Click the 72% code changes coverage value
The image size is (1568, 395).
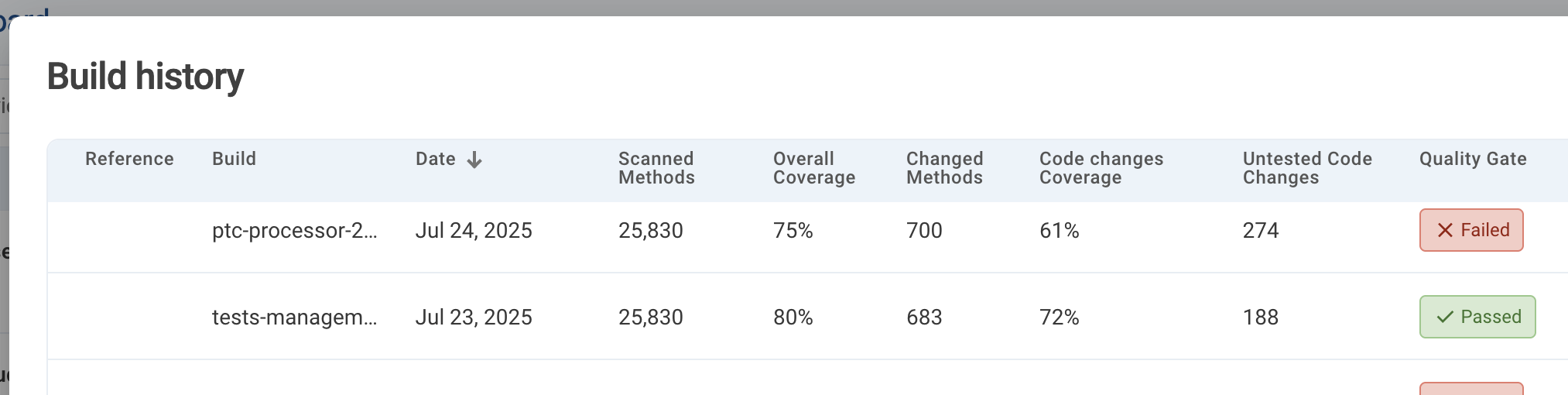[x=1059, y=318]
